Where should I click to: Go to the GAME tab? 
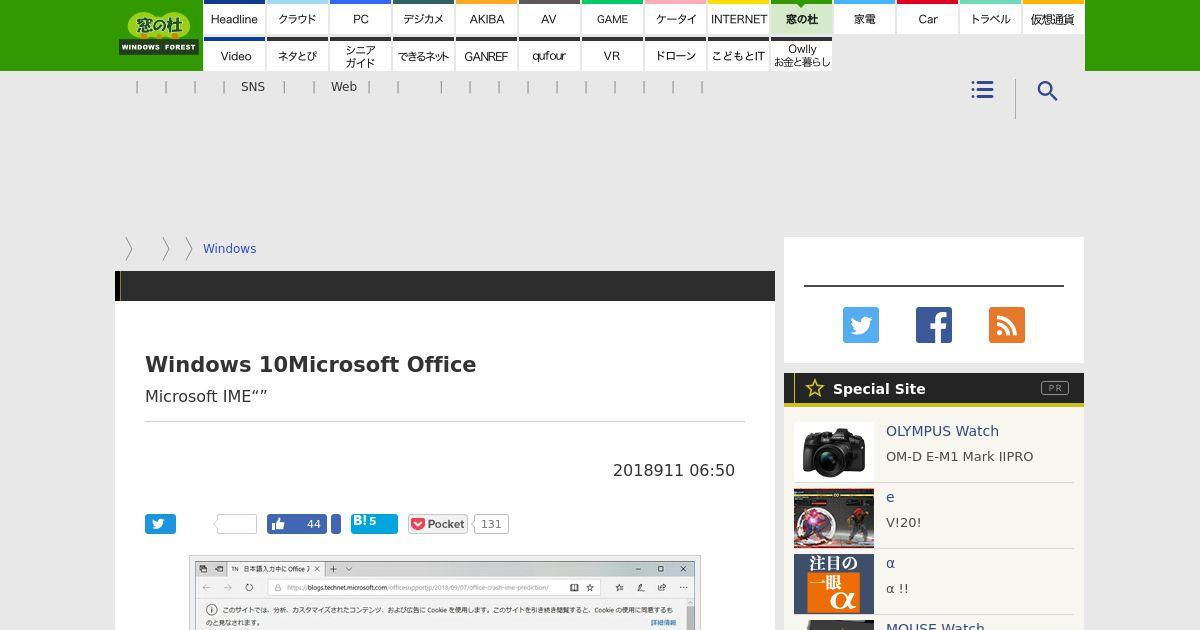[x=612, y=18]
